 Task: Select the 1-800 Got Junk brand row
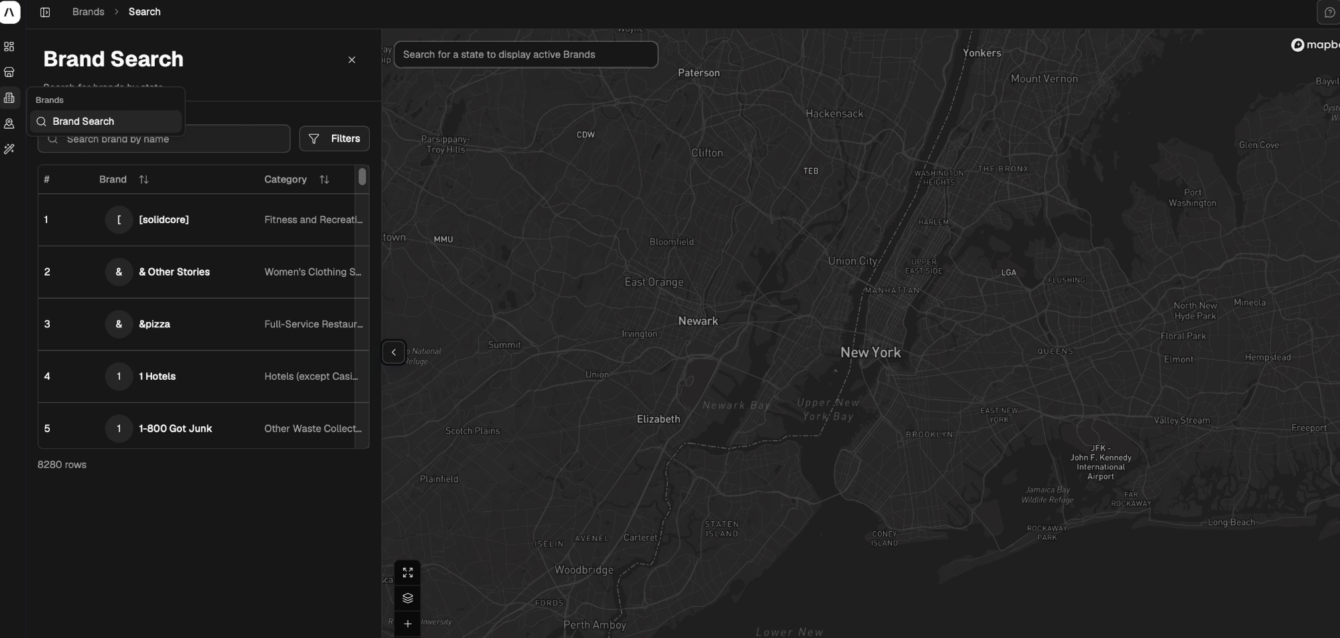[x=203, y=428]
